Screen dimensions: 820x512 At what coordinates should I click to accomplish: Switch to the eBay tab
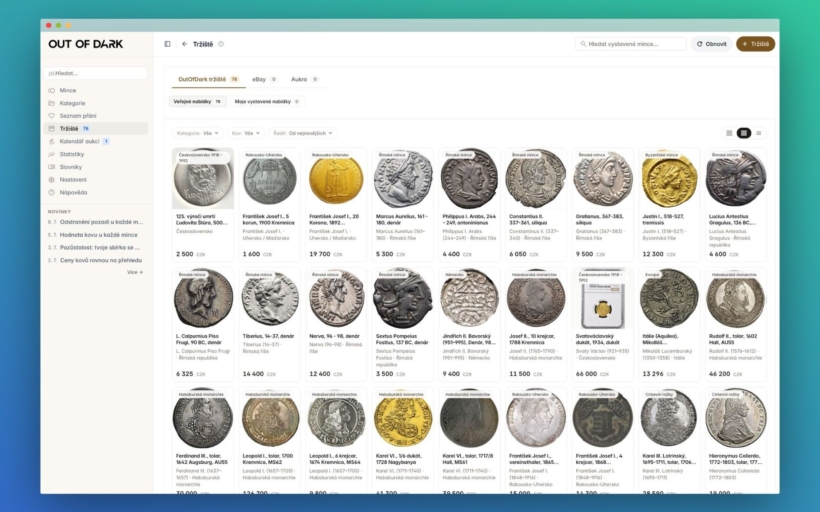pos(264,79)
